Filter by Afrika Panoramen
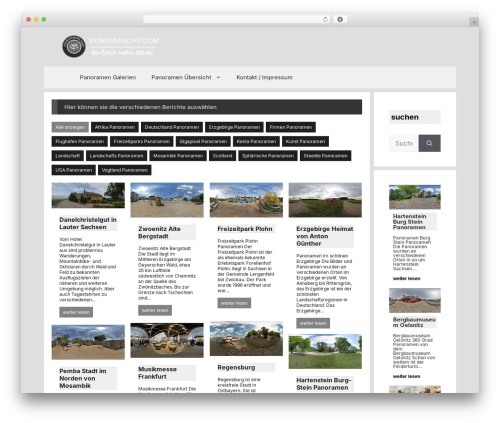The image size is (500, 423). click(x=115, y=127)
